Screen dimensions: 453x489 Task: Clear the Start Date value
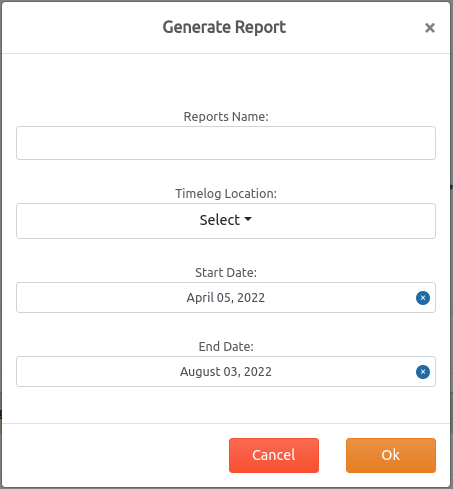tap(423, 298)
